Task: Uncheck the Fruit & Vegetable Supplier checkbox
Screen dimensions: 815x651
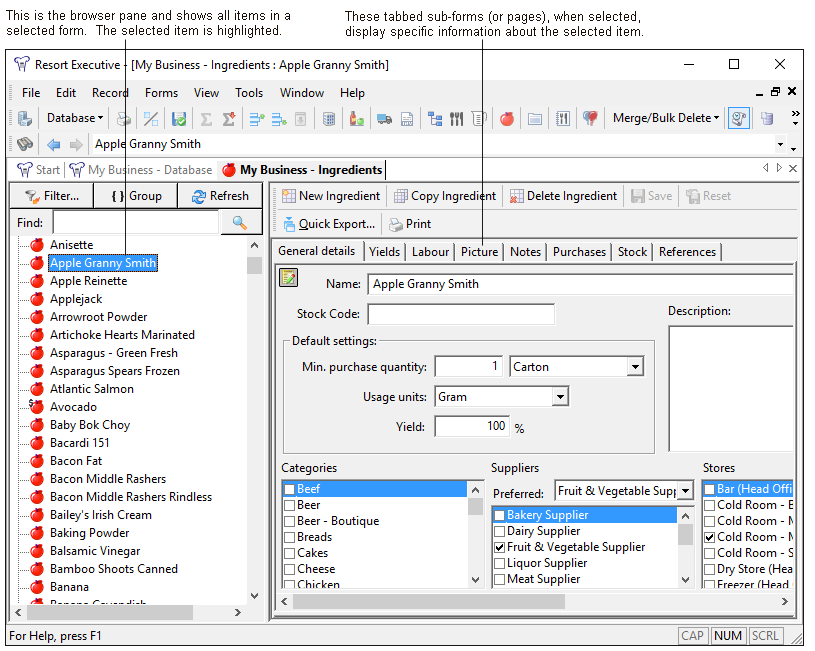Action: [x=499, y=547]
